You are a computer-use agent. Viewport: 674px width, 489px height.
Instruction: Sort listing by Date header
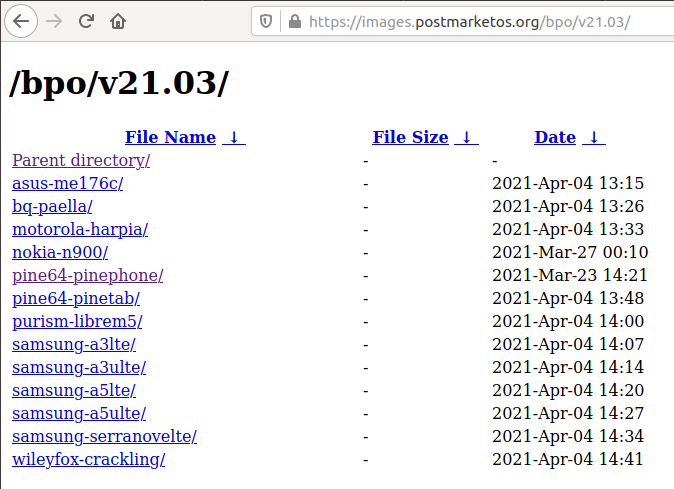(x=555, y=138)
